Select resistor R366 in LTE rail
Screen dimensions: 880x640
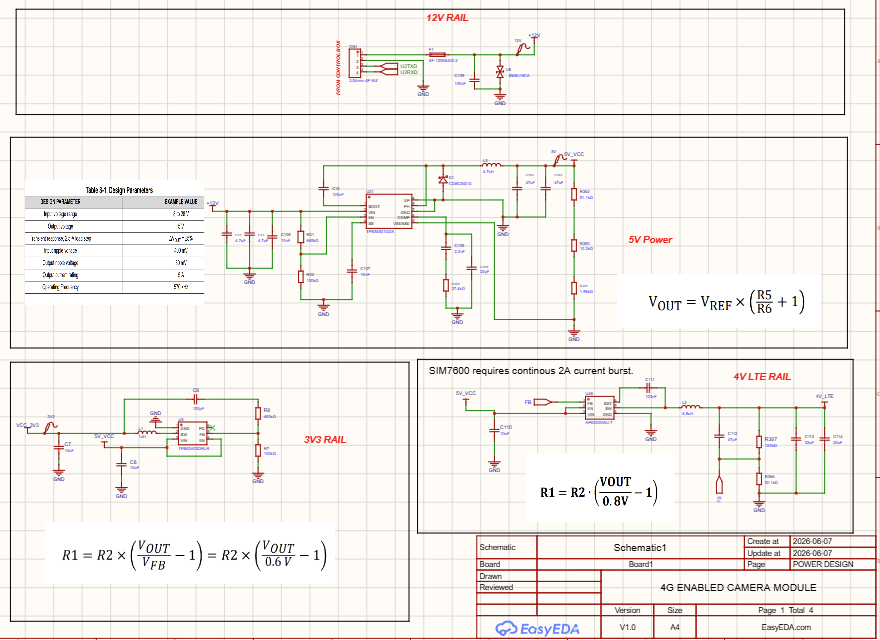pyautogui.click(x=758, y=478)
